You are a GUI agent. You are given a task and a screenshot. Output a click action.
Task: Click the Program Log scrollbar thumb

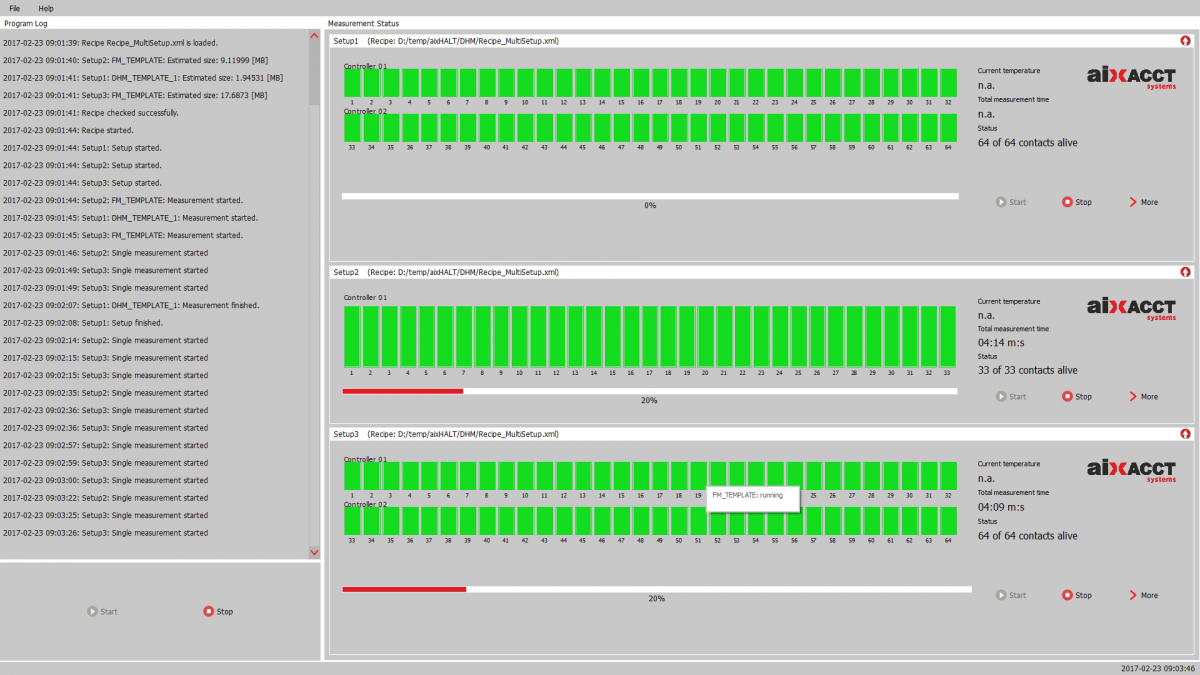pos(314,78)
